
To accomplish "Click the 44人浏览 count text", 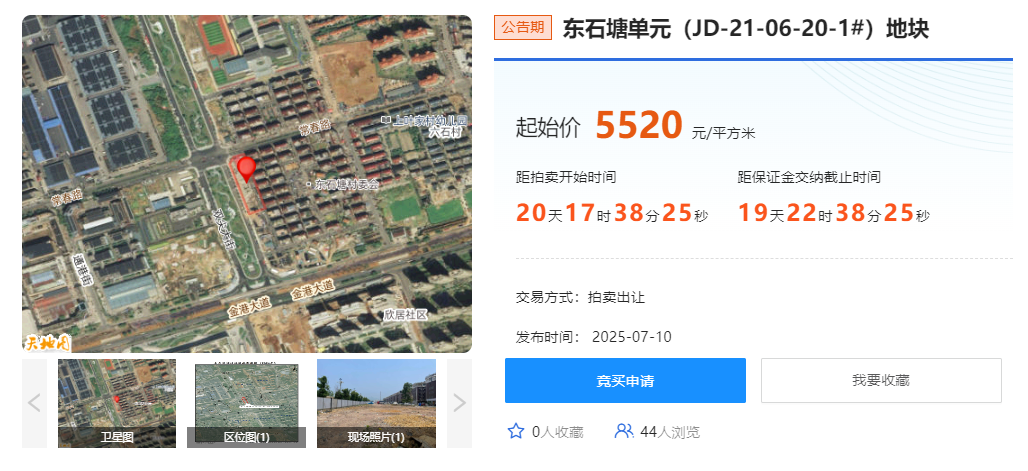I will (670, 432).
